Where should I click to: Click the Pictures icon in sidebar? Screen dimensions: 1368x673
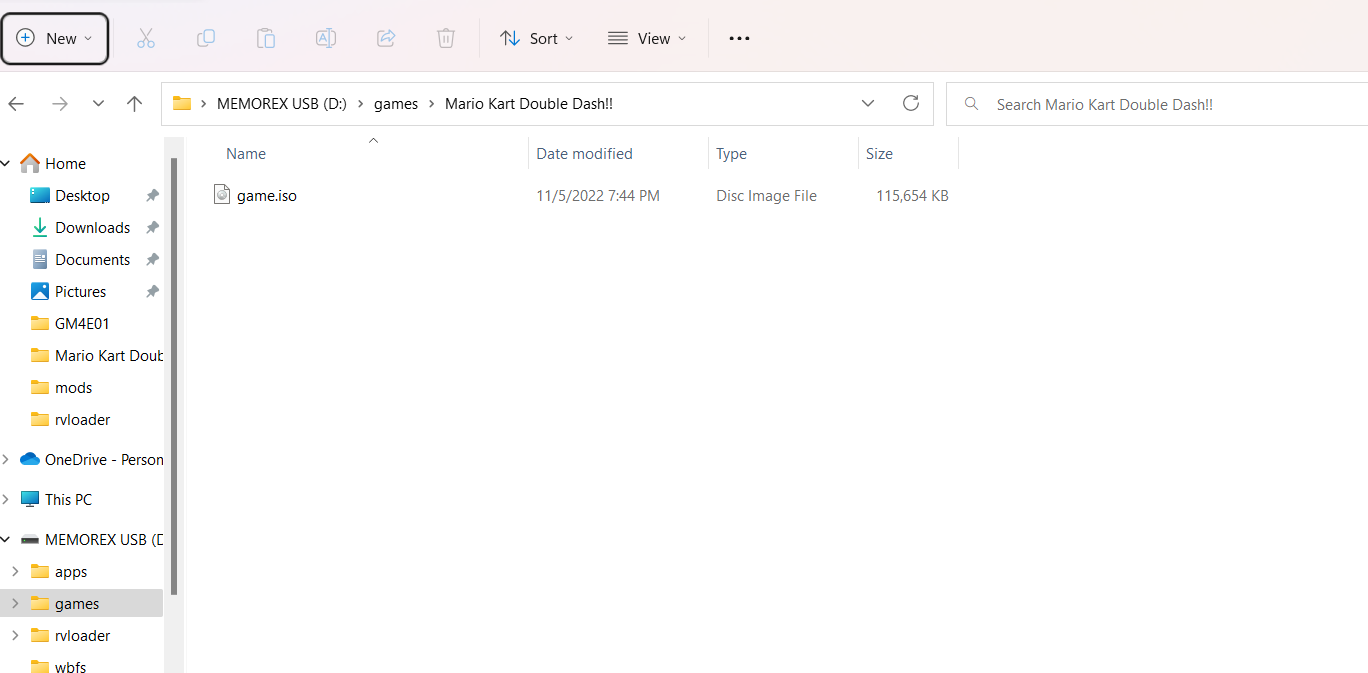click(40, 291)
